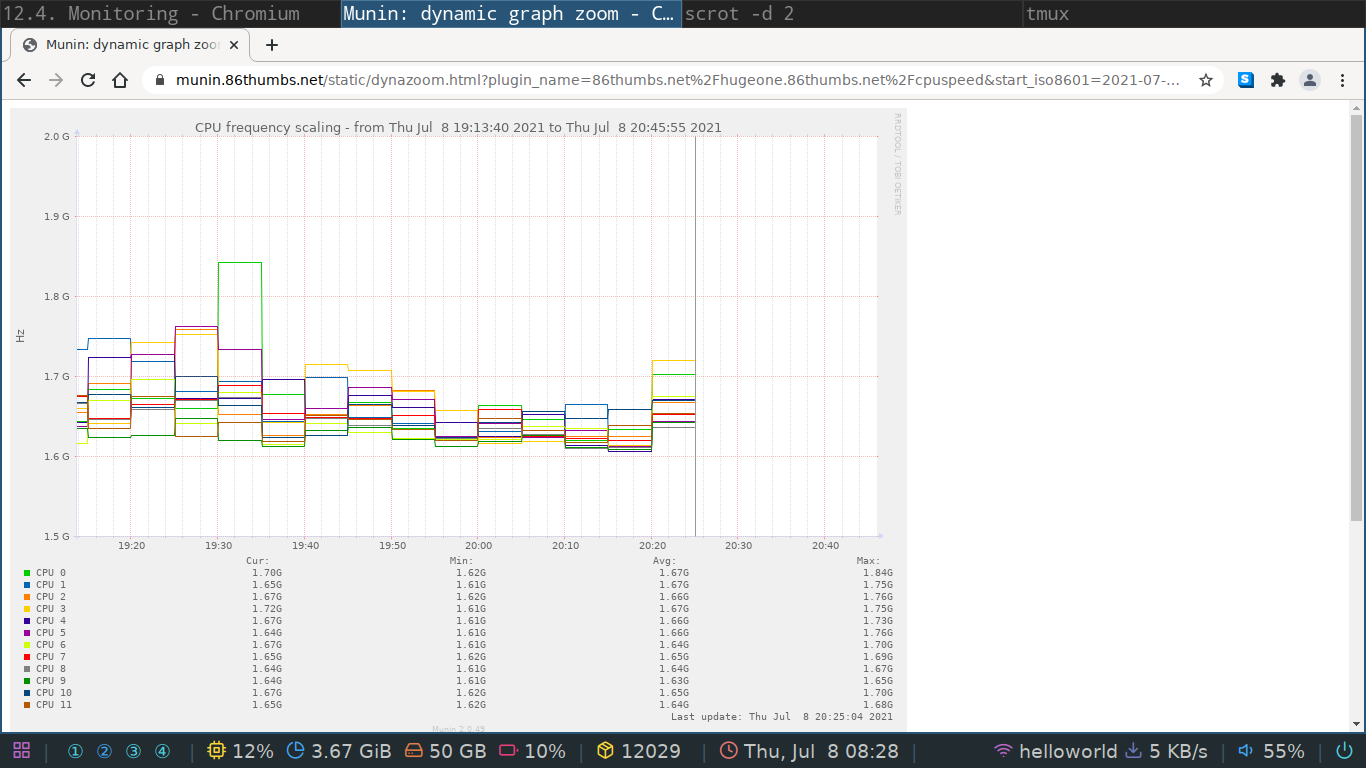Select the Munin: dynamic graph zoom tab
Viewport: 1366px width, 768px height.
[x=130, y=45]
